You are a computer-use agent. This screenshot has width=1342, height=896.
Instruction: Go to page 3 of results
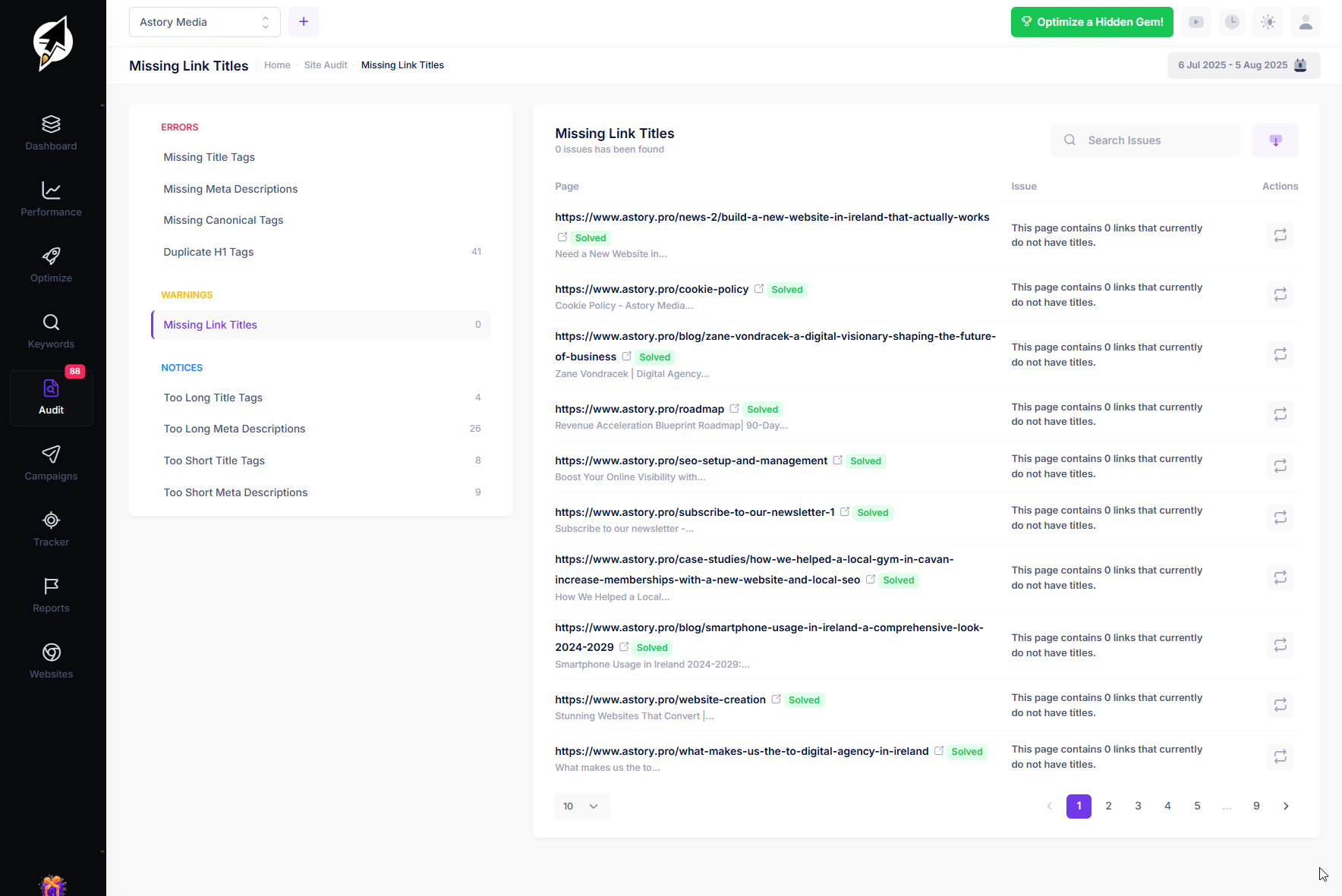[x=1138, y=806]
